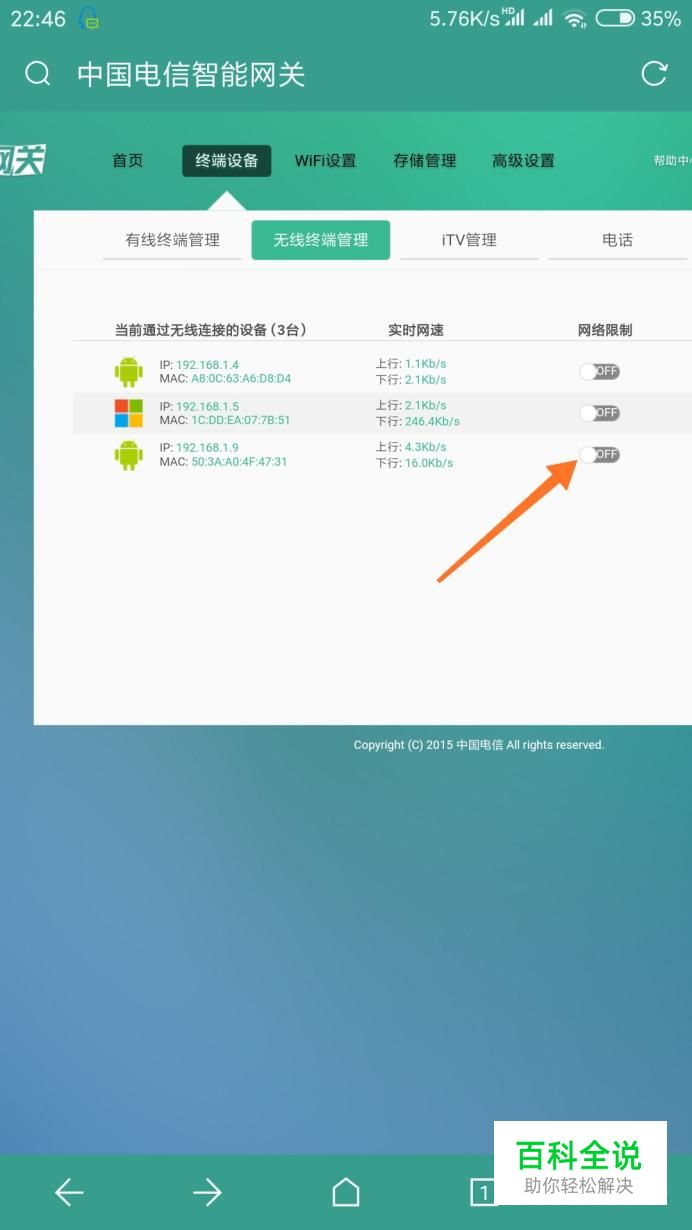Screen dimensions: 692x1230
Task: Click downlink speed 246.4Kb/s
Action: tap(432, 422)
